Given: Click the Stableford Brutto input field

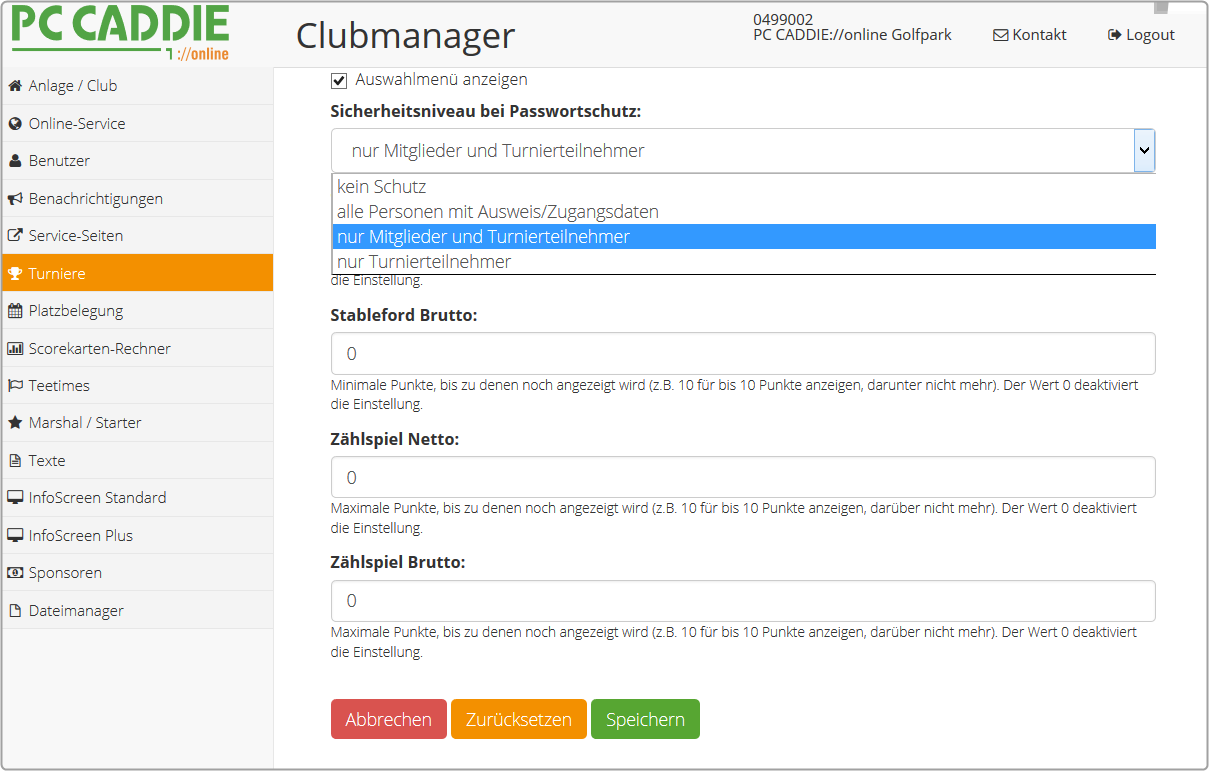Looking at the screenshot, I should (x=743, y=354).
